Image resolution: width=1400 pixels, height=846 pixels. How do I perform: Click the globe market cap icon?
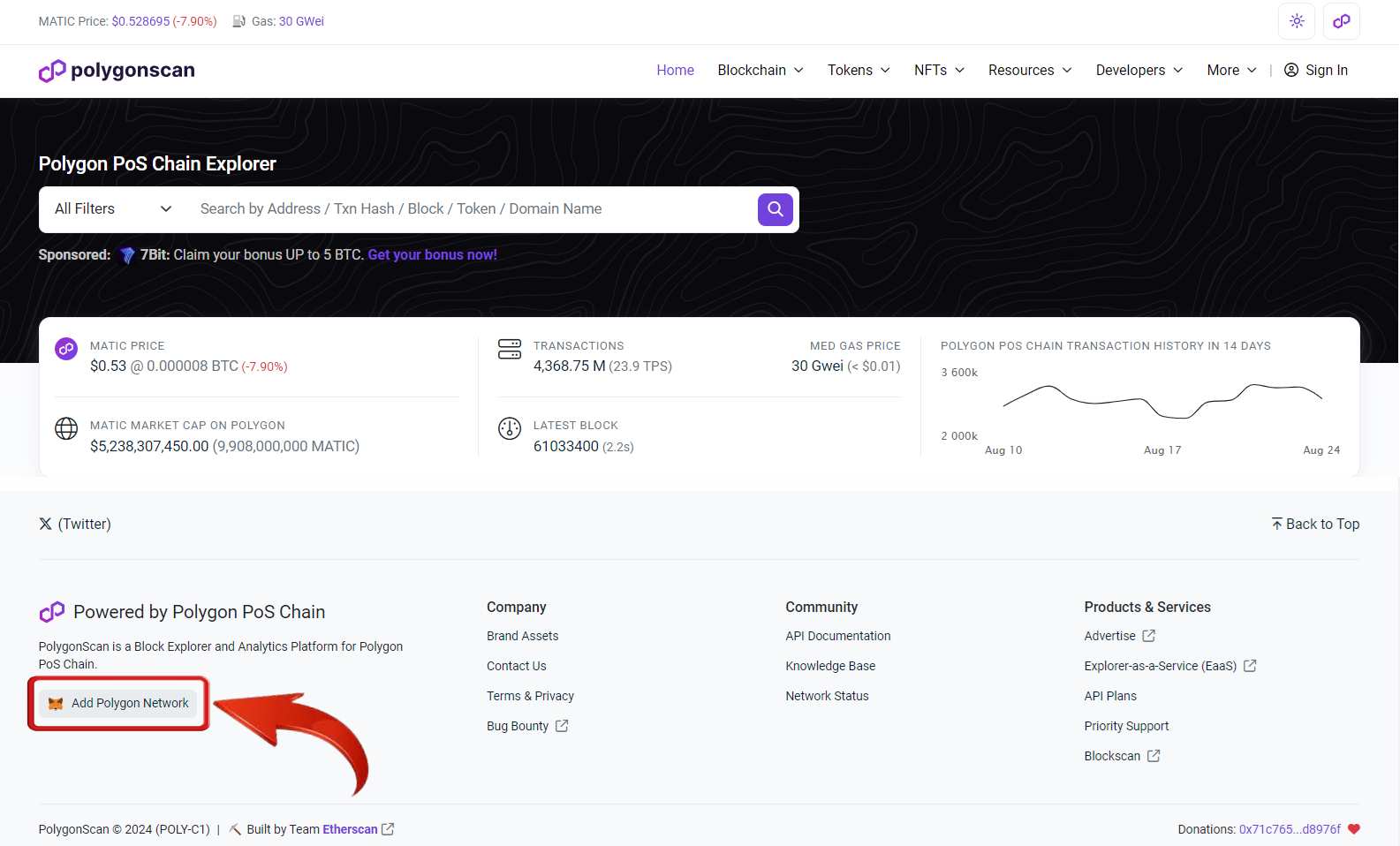tap(66, 428)
